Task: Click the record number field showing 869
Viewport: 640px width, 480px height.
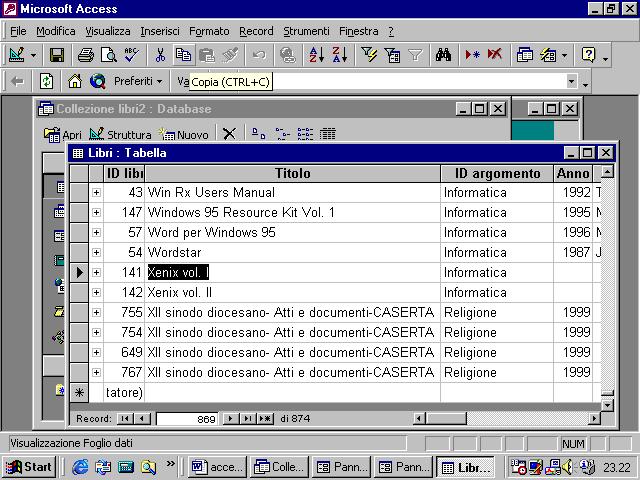Action: click(187, 419)
